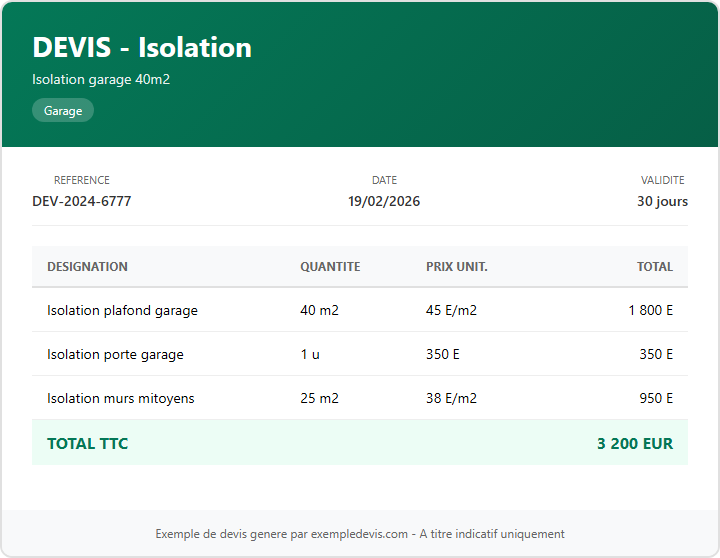Click the validity value 30 jours
Image resolution: width=720 pixels, height=558 pixels.
(x=662, y=201)
